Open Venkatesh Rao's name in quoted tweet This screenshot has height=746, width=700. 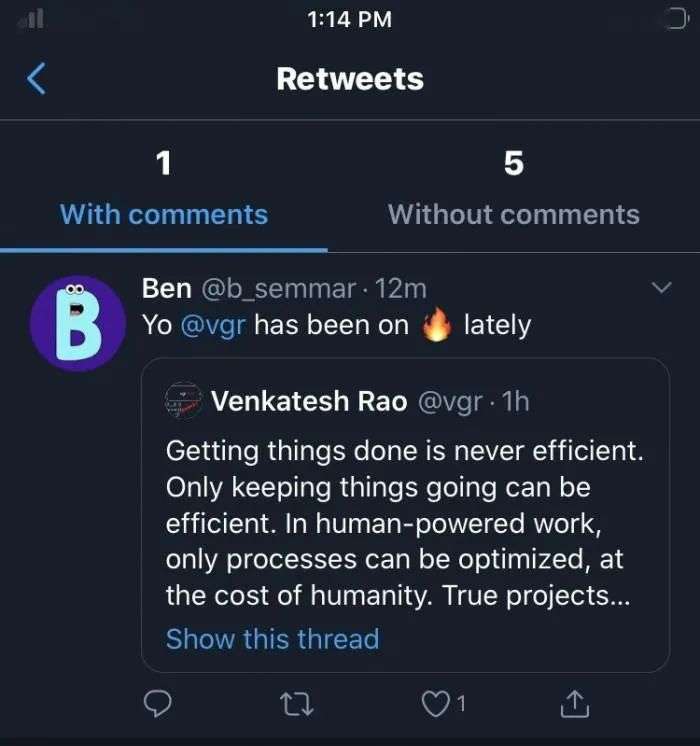pyautogui.click(x=309, y=402)
